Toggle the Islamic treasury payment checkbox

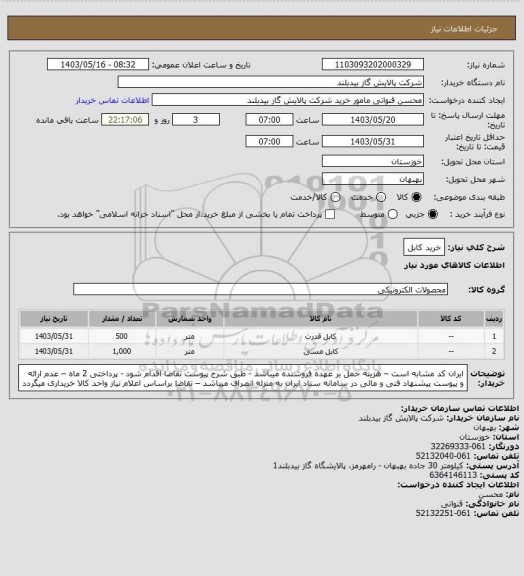(x=330, y=214)
